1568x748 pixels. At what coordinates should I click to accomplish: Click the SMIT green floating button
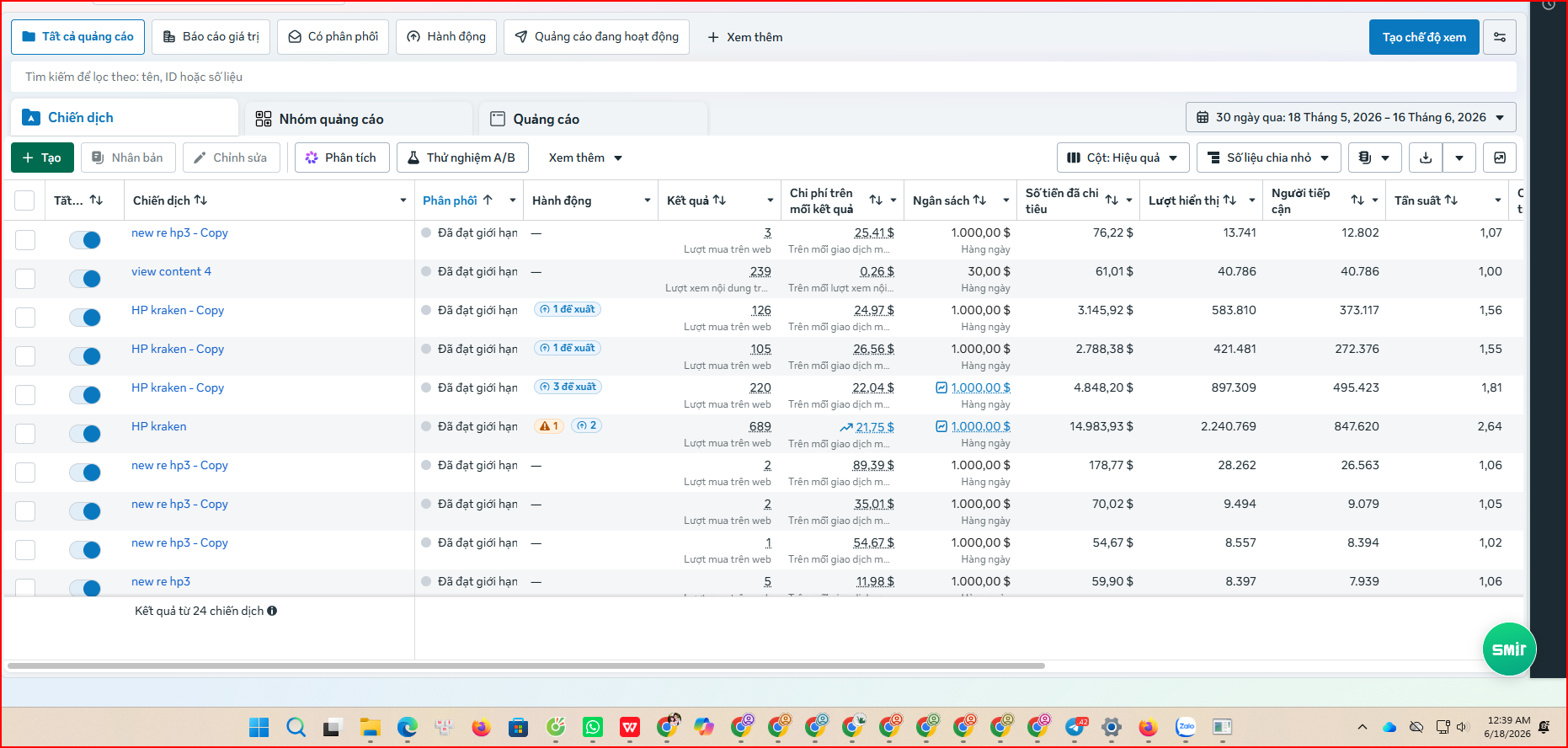tap(1509, 649)
